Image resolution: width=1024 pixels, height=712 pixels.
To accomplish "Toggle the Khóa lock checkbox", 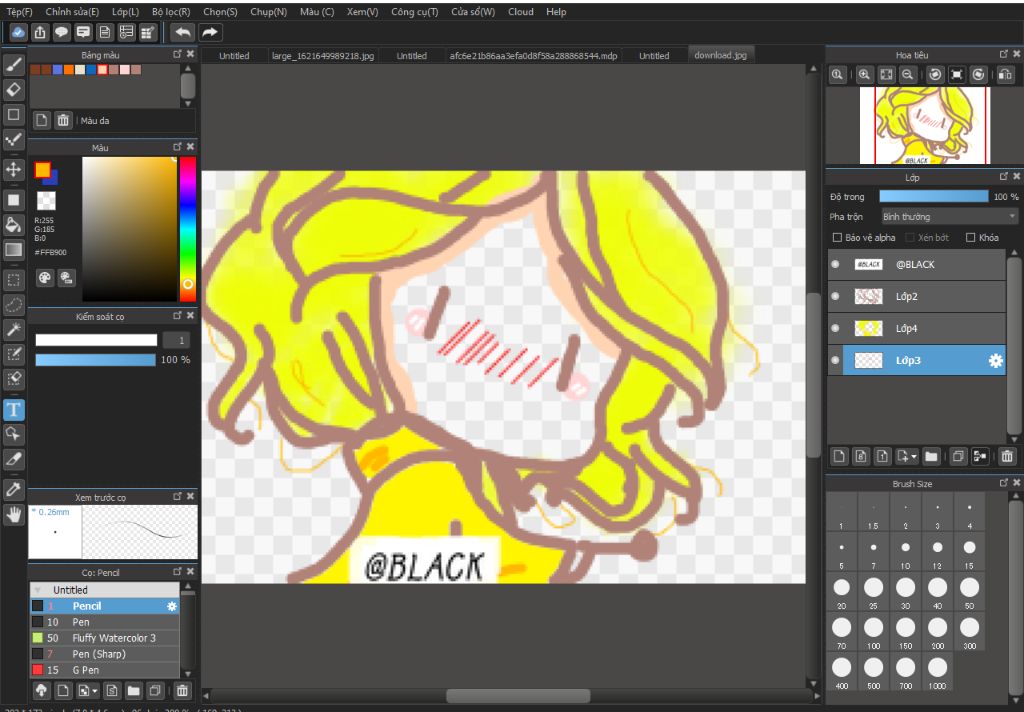I will 970,238.
